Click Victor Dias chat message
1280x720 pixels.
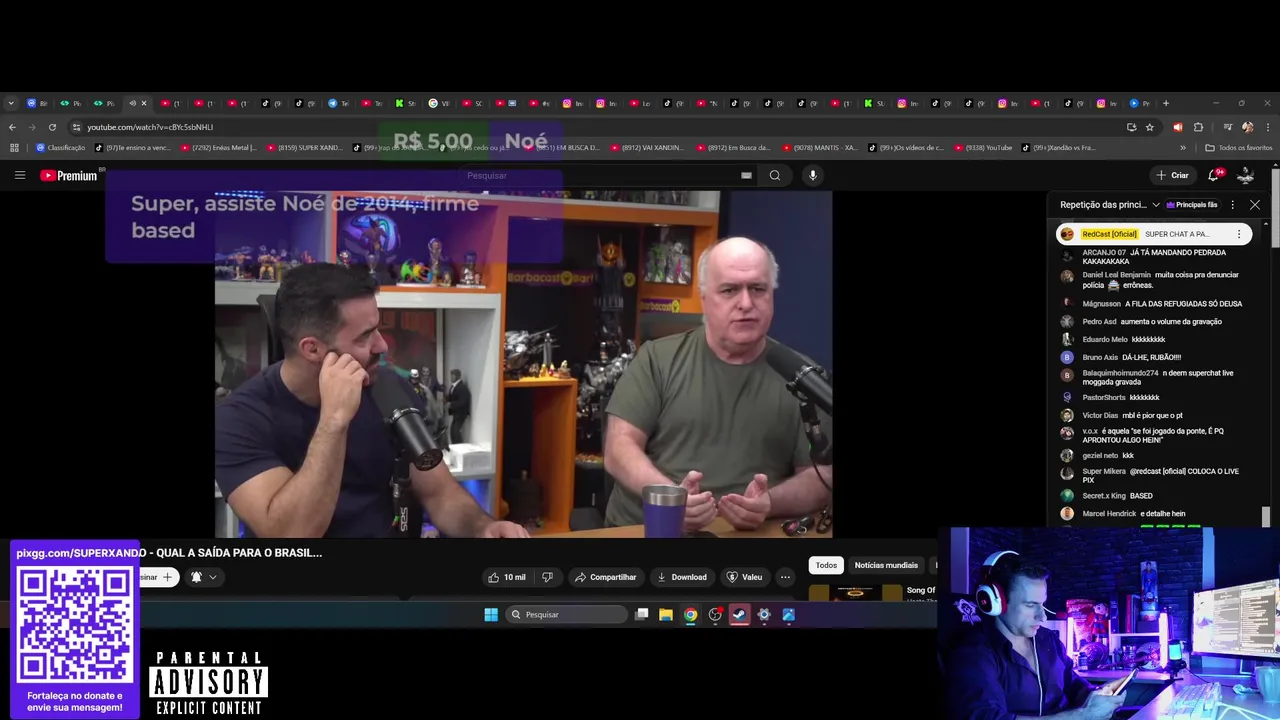[1132, 415]
